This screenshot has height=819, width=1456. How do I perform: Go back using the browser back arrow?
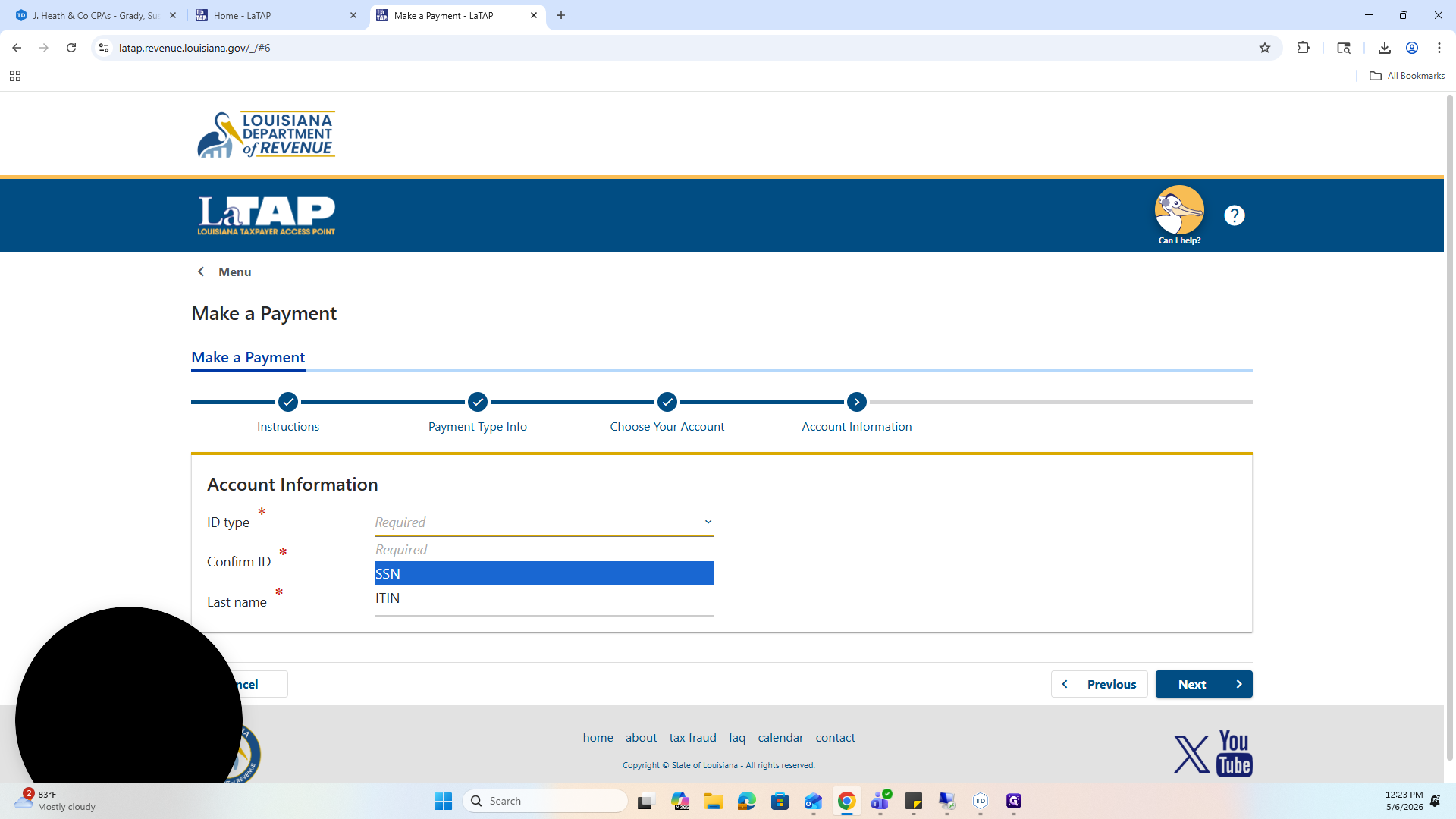(x=17, y=48)
